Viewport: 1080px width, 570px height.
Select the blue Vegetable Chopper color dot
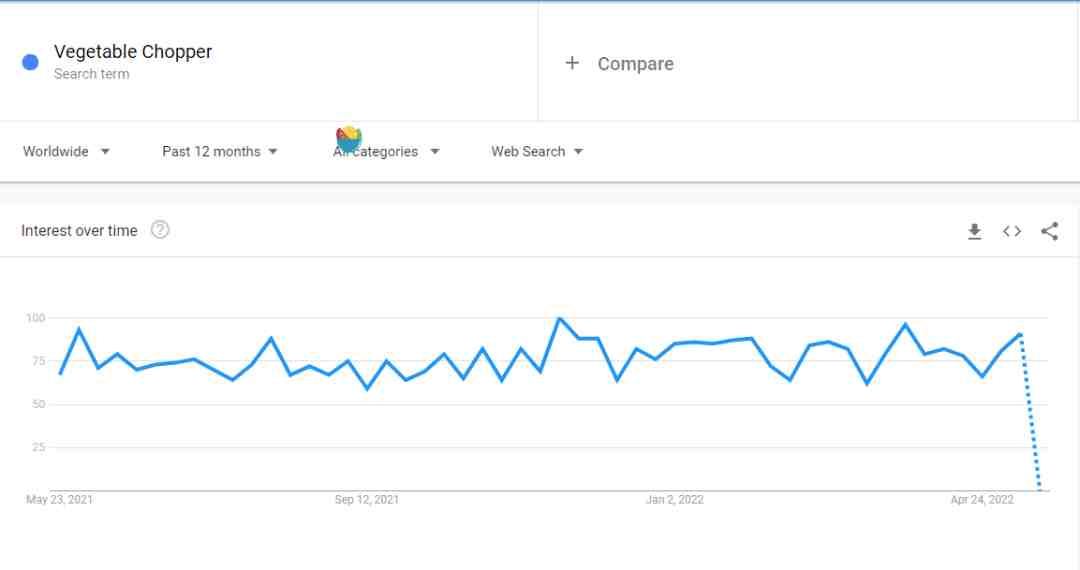pos(30,63)
